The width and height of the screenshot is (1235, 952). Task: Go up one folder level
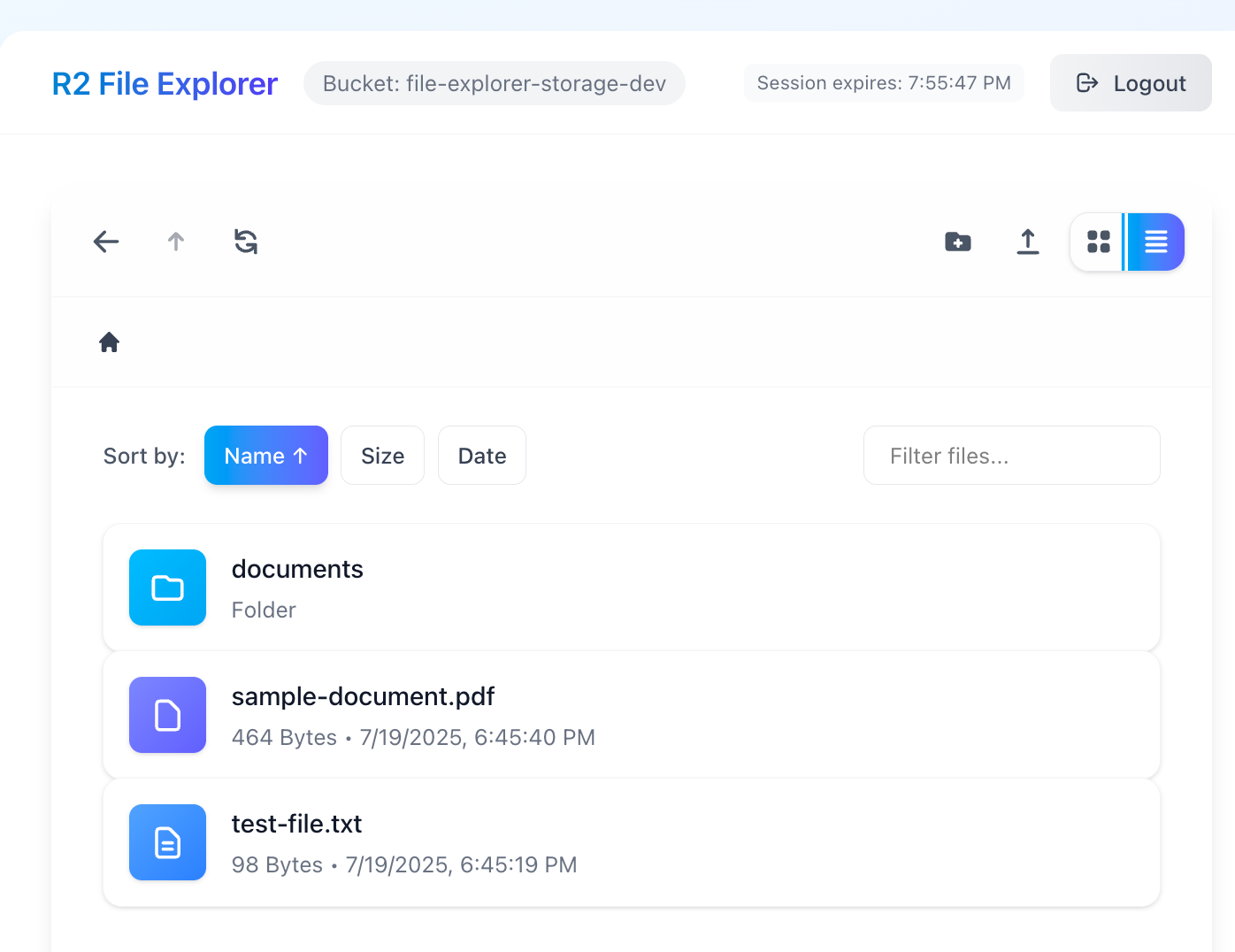coord(176,242)
